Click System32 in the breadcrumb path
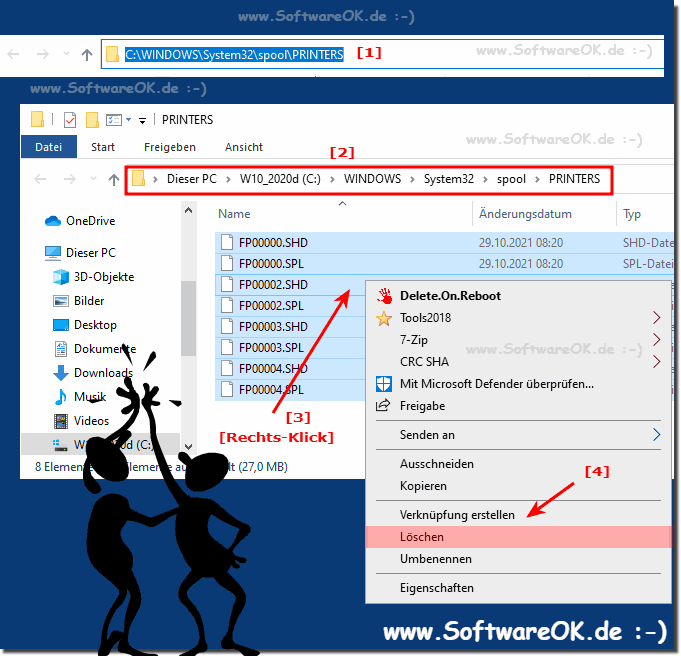The height and width of the screenshot is (656, 681). point(449,179)
